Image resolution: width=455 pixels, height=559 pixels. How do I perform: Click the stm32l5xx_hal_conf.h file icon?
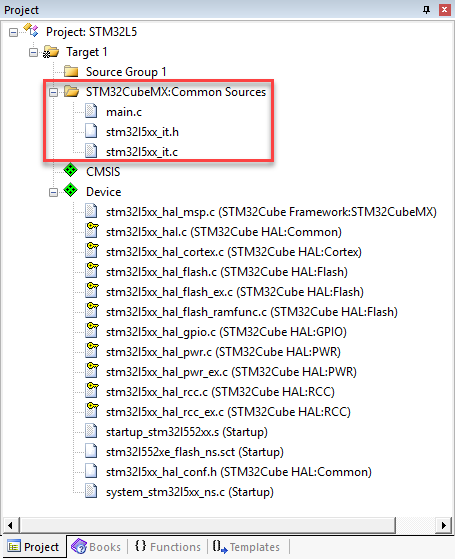[x=91, y=471]
